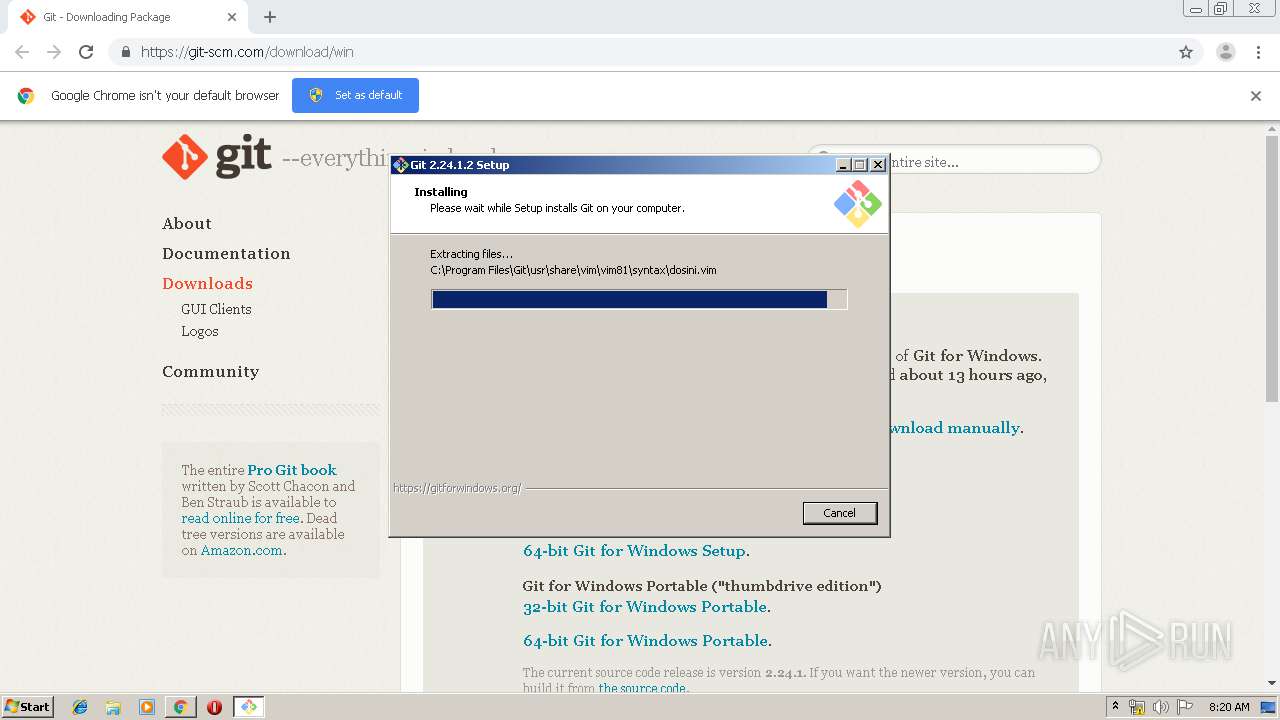
Task: Click the download manually link
Action: pyautogui.click(x=954, y=428)
